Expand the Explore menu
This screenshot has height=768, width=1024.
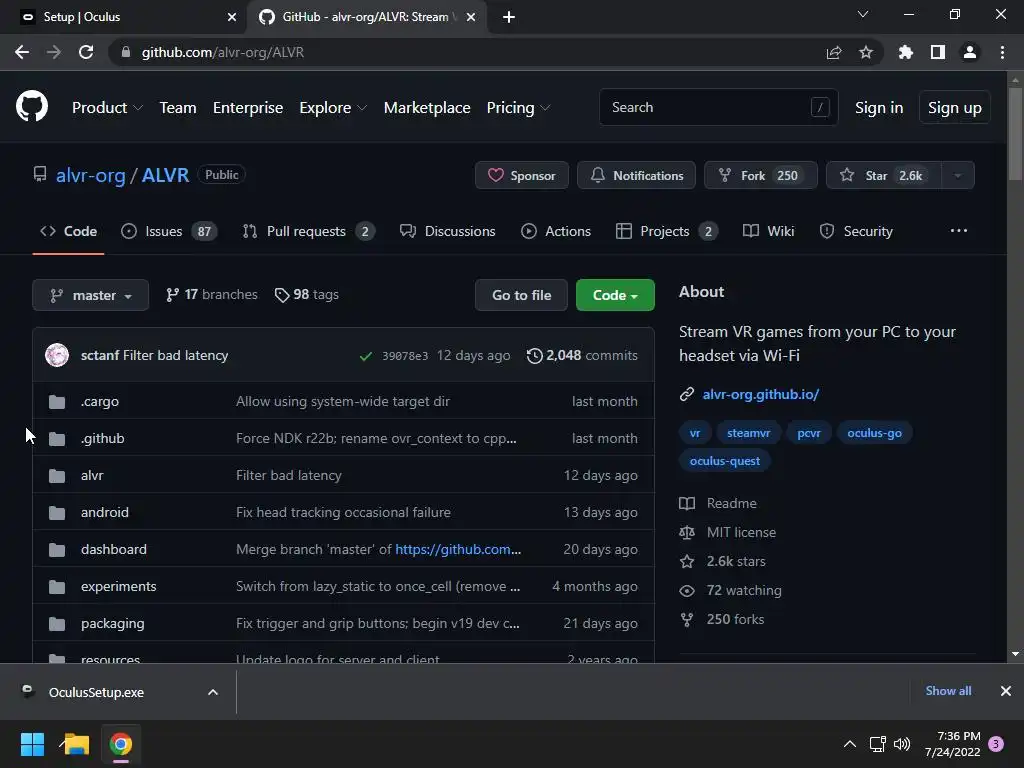333,108
